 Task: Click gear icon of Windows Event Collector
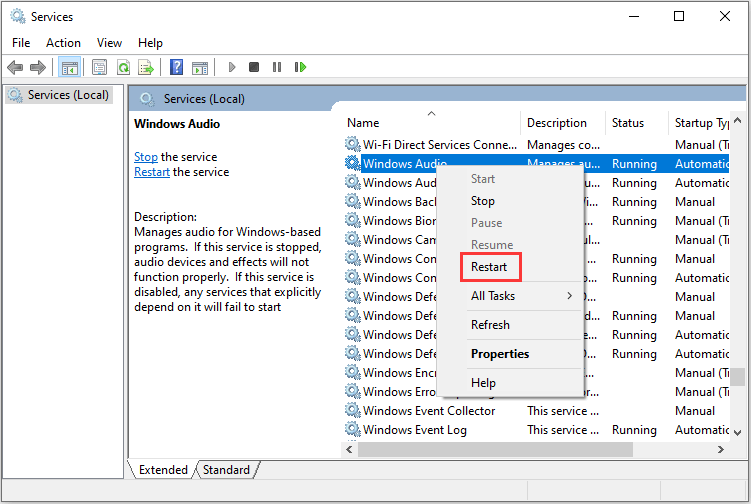(353, 410)
